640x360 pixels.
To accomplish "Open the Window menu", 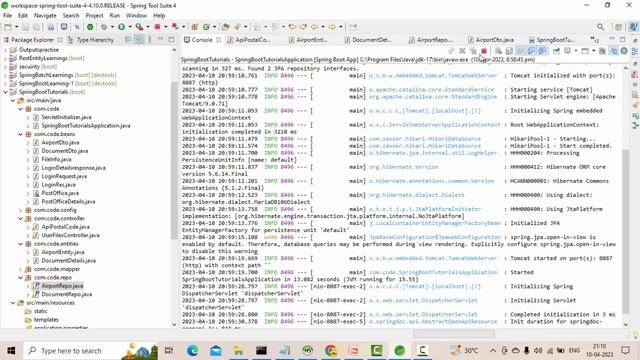I will click(x=136, y=16).
